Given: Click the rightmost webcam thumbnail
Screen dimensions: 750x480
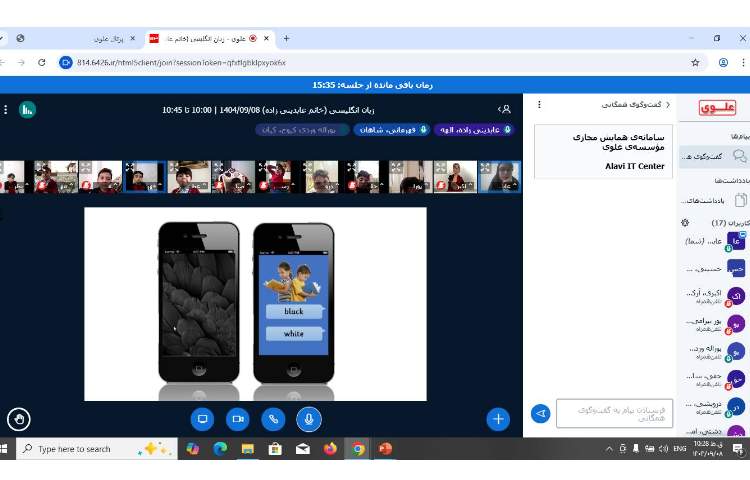Looking at the screenshot, I should click(x=500, y=177).
